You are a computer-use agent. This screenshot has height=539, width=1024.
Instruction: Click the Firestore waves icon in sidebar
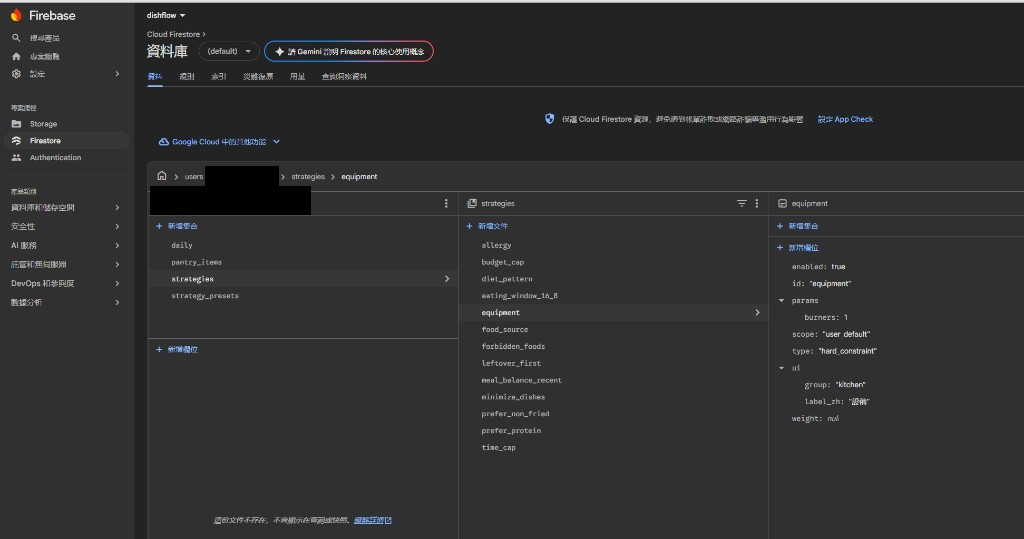pos(16,140)
